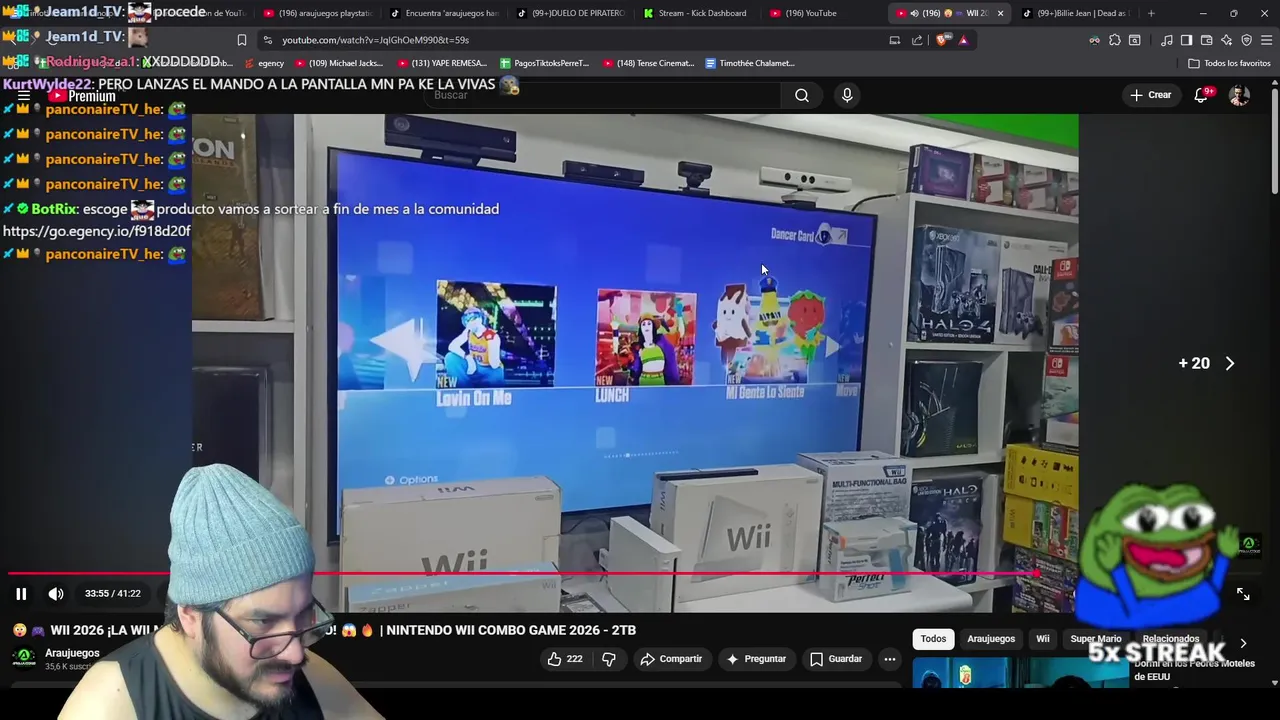Open a new browser tab
Screen dimensions: 1280x720
point(1151,13)
